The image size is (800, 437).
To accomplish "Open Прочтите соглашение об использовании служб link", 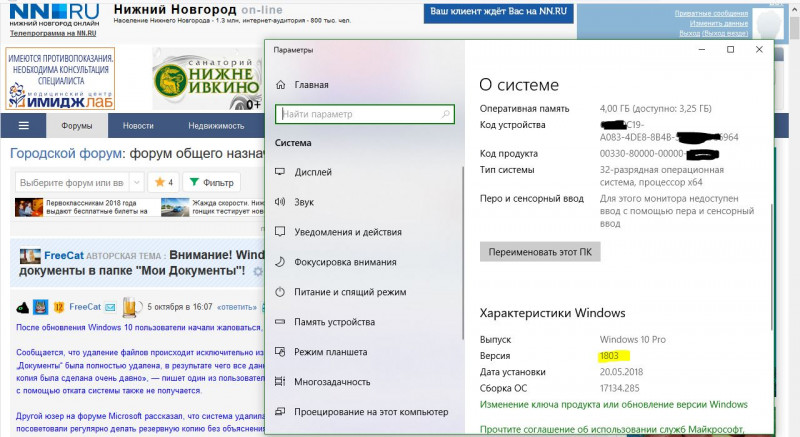I will 612,429.
